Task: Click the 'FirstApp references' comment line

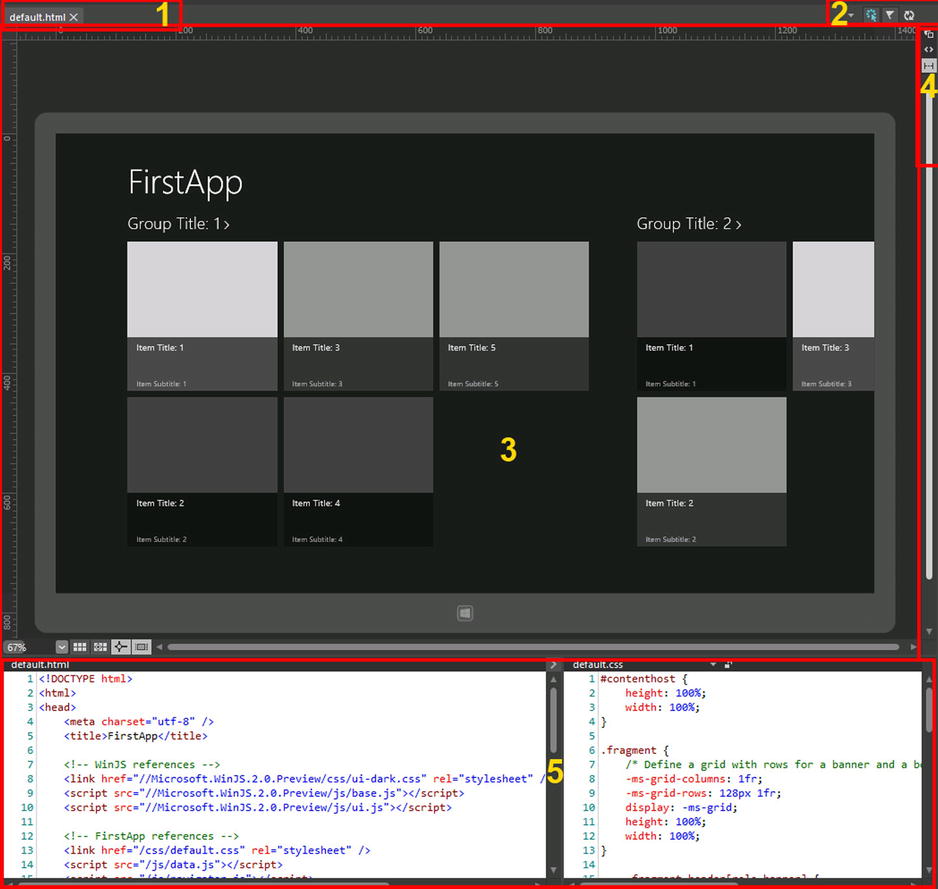Action: pyautogui.click(x=151, y=837)
